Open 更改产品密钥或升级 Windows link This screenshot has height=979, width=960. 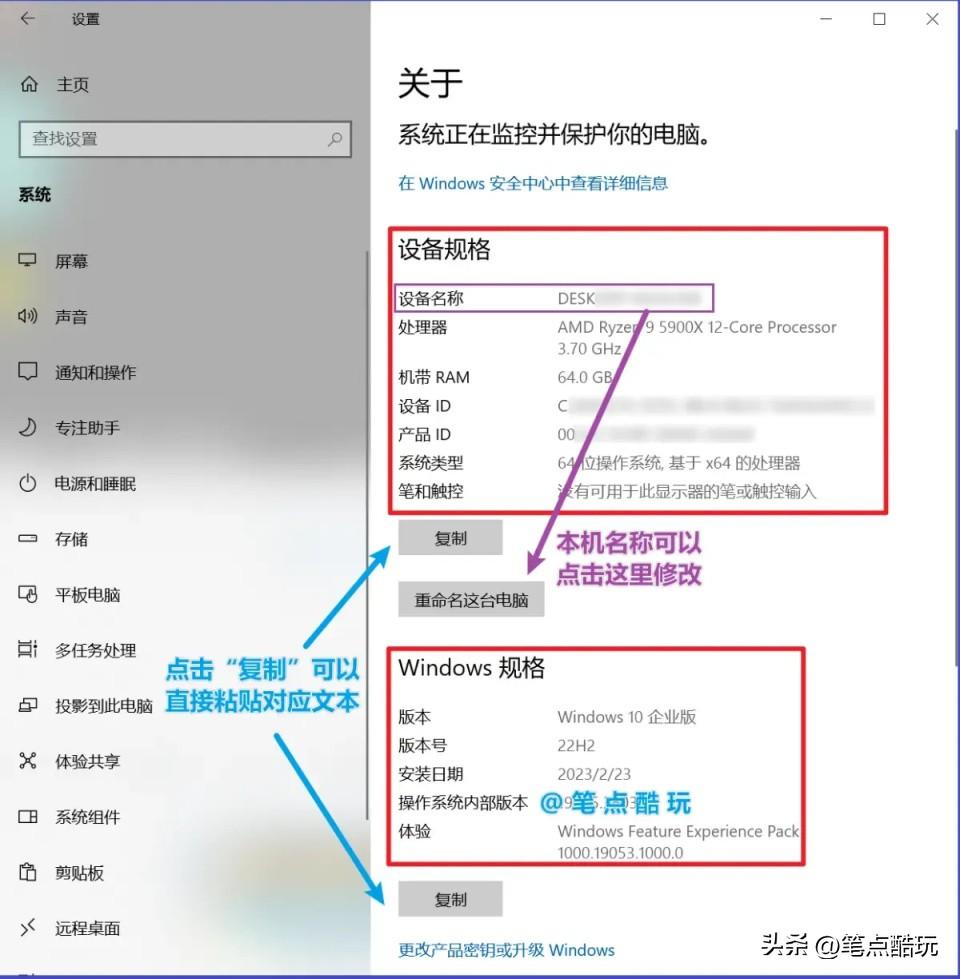pos(506,950)
